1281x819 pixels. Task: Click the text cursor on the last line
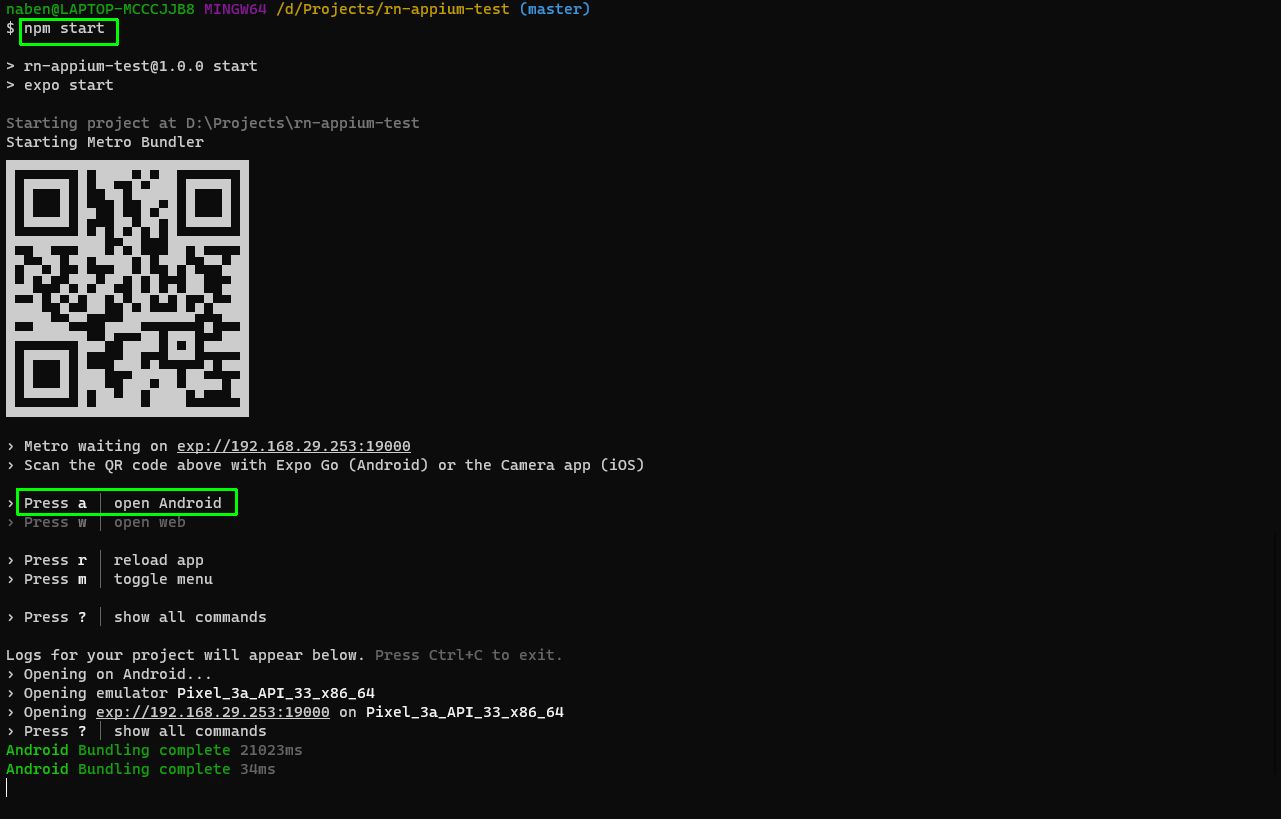point(7,788)
